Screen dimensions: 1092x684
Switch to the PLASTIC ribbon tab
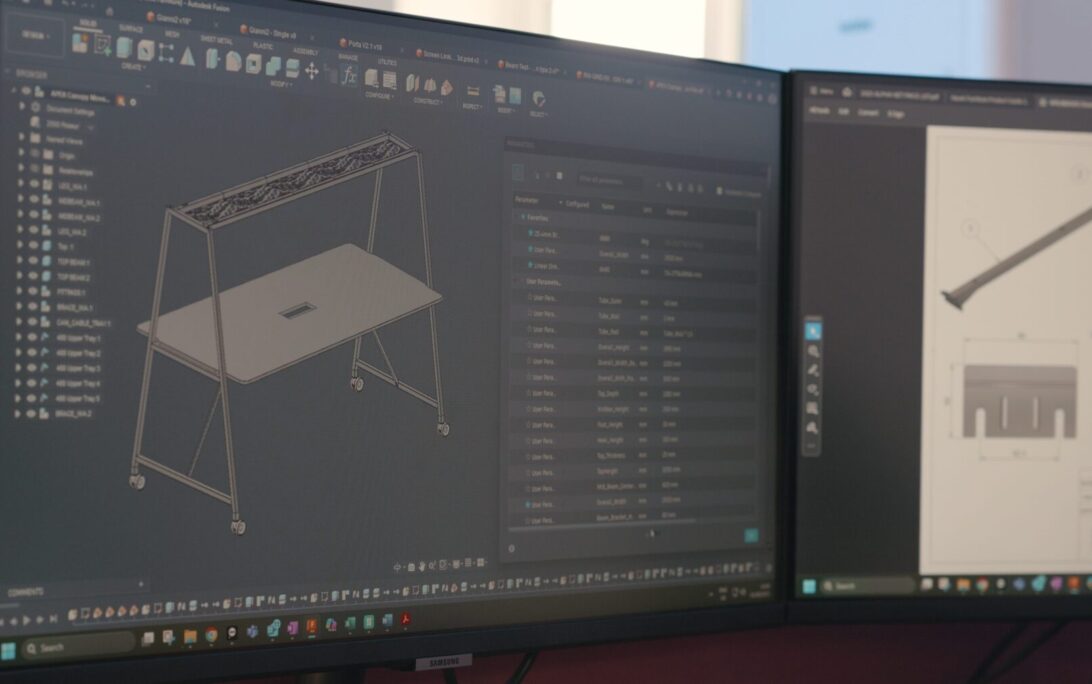tap(263, 46)
